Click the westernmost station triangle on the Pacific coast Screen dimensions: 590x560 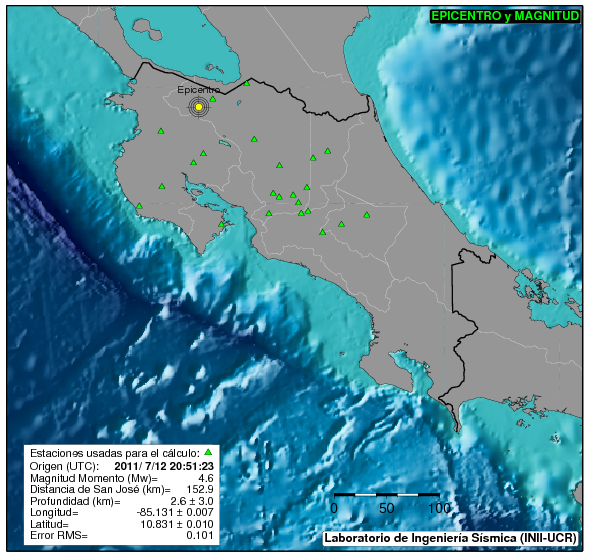pos(139,206)
